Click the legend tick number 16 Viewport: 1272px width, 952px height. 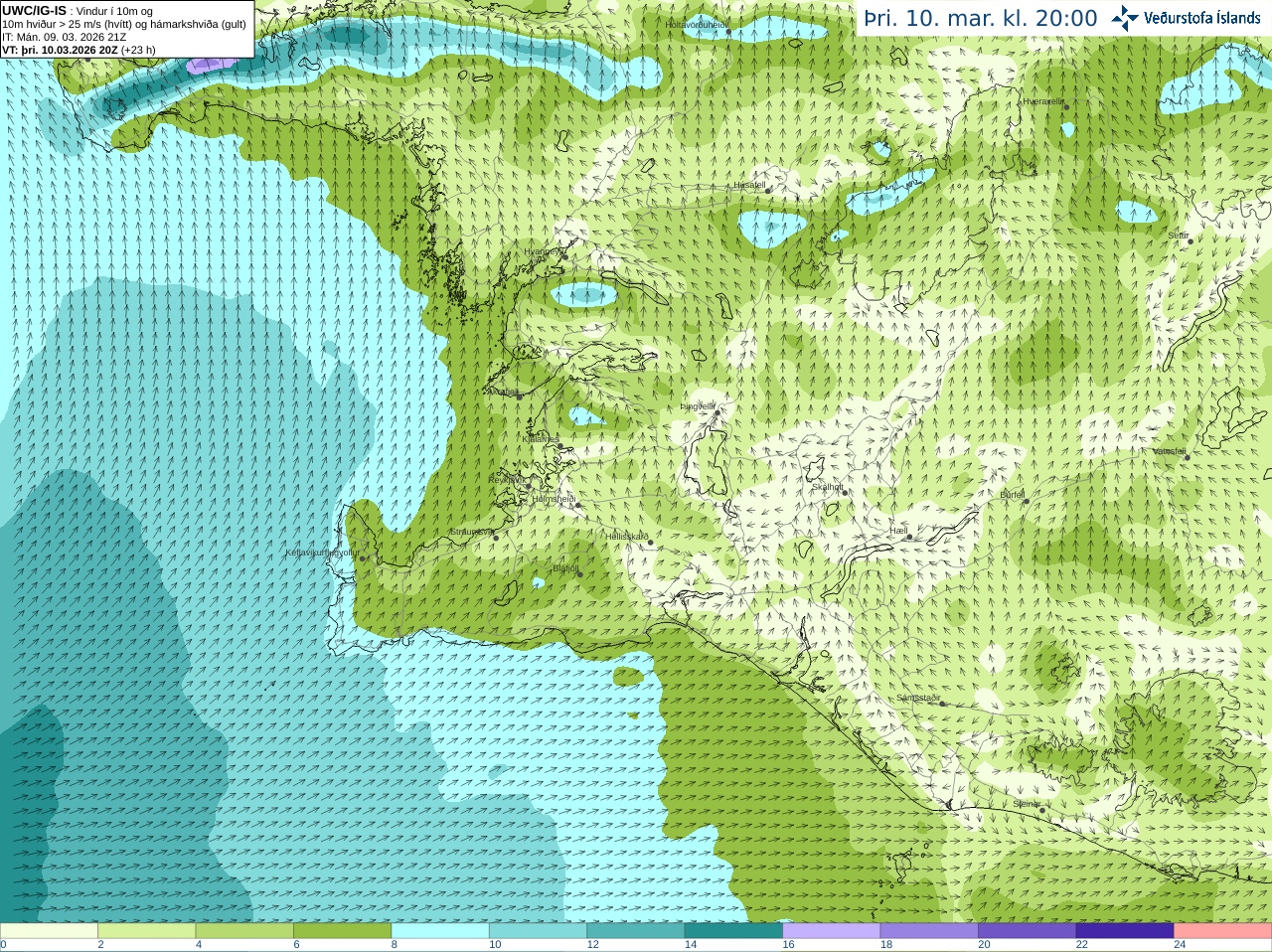click(788, 945)
